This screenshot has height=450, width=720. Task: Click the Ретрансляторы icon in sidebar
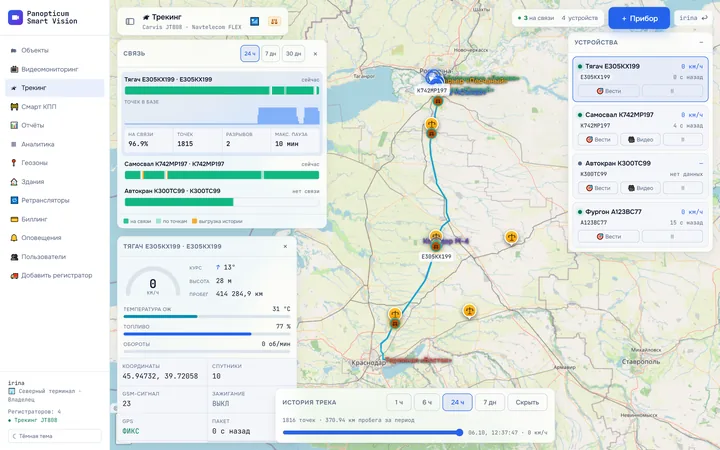pos(14,200)
